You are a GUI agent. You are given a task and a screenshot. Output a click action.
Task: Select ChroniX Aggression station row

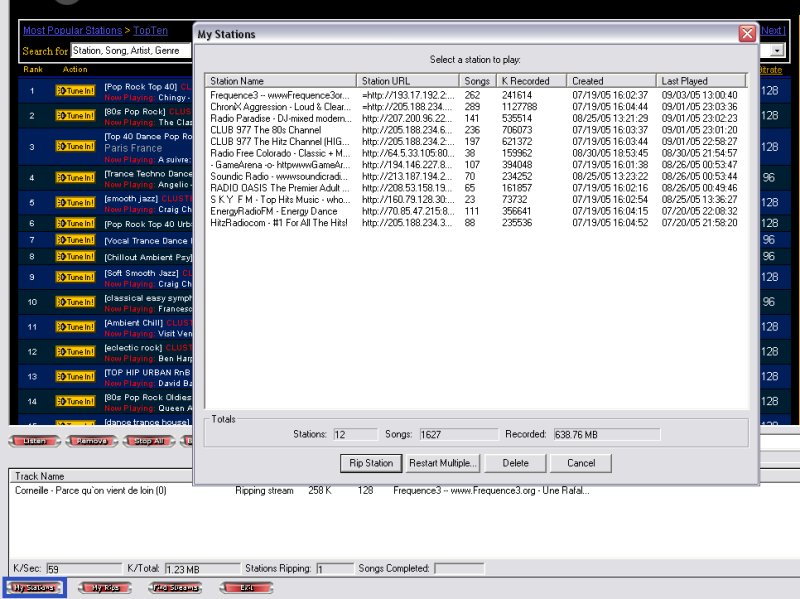pos(476,107)
